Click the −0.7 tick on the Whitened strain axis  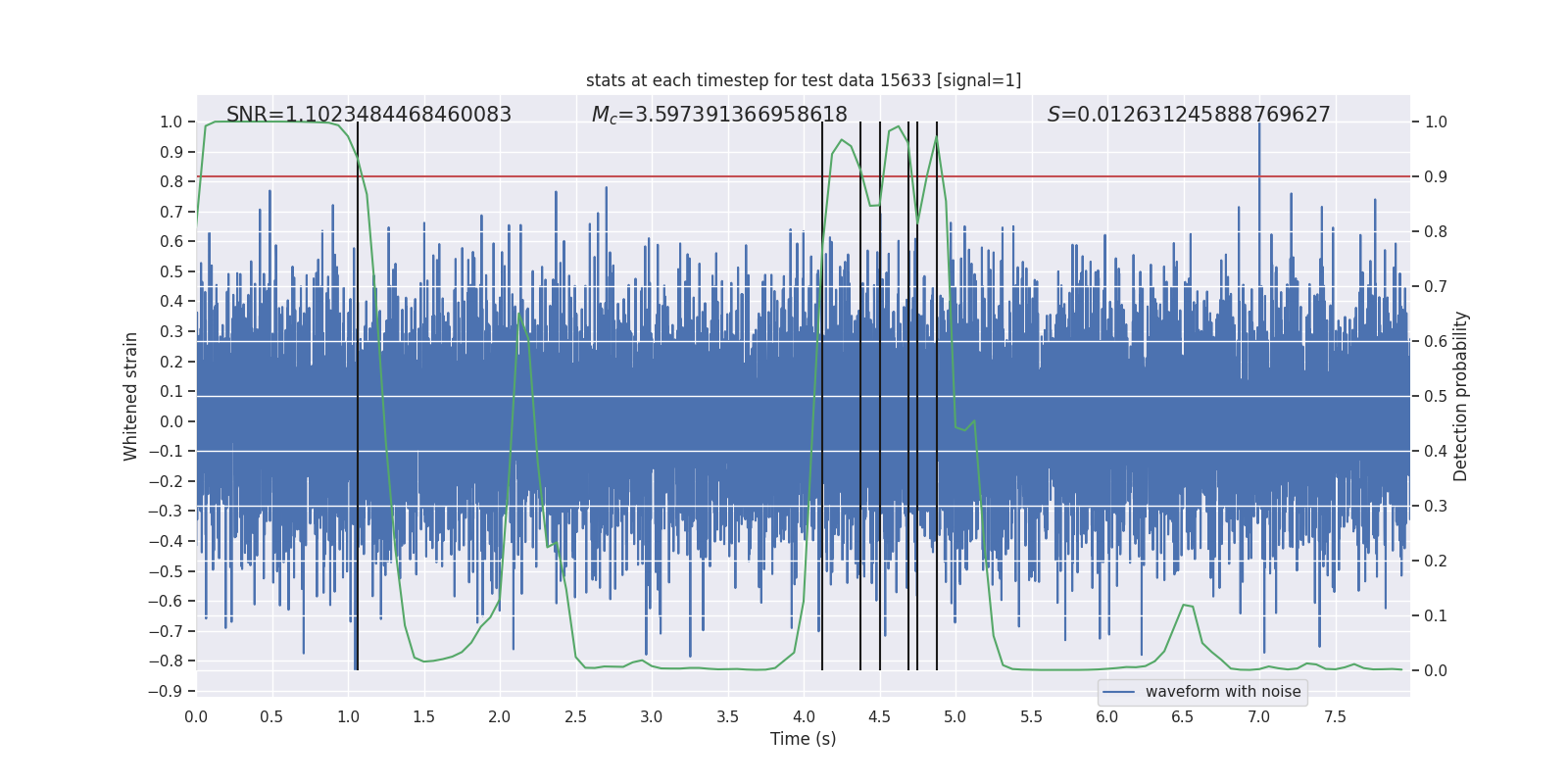click(x=167, y=631)
